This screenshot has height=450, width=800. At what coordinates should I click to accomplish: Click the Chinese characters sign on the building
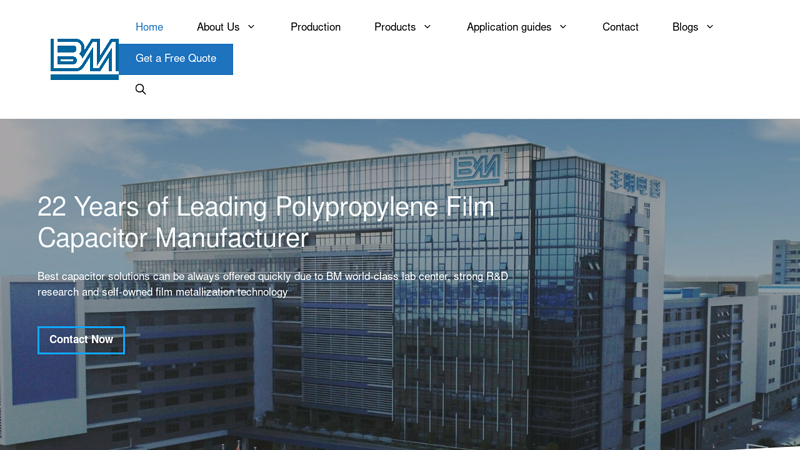pyautogui.click(x=634, y=182)
